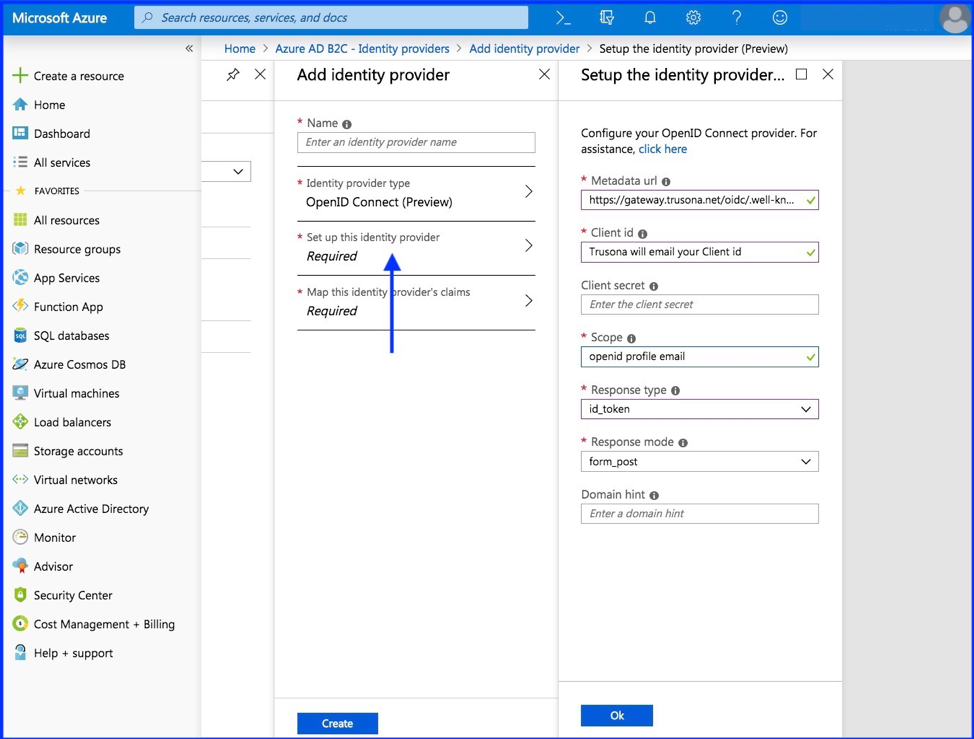
Task: Click Add identity provider breadcrumb
Action: click(x=524, y=48)
